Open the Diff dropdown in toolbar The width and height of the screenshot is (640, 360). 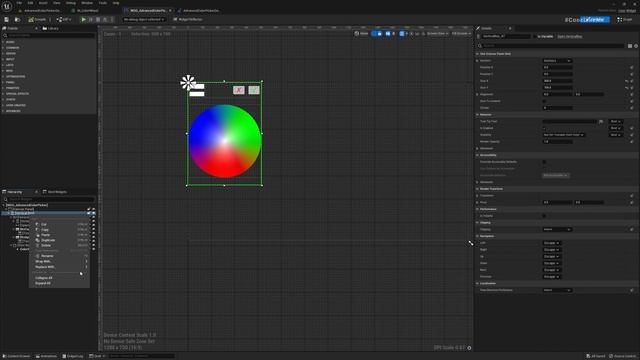click(x=64, y=19)
